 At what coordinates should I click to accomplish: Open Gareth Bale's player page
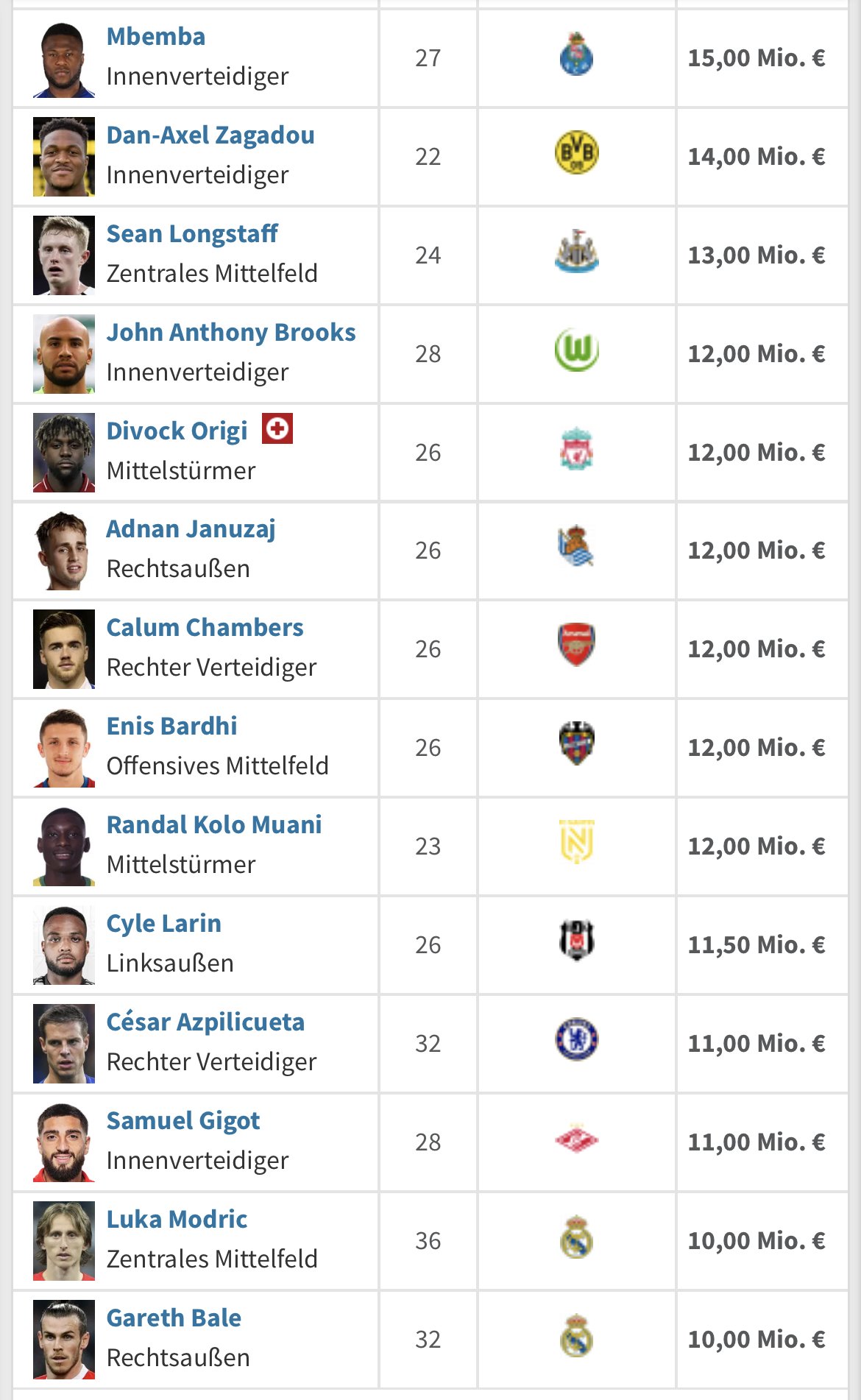pos(174,1318)
